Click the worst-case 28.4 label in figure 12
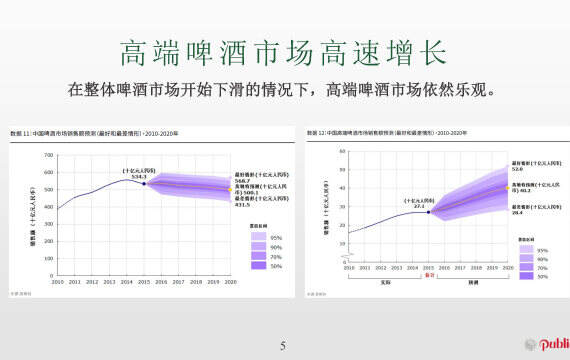This screenshot has height=360, width=570. [537, 209]
